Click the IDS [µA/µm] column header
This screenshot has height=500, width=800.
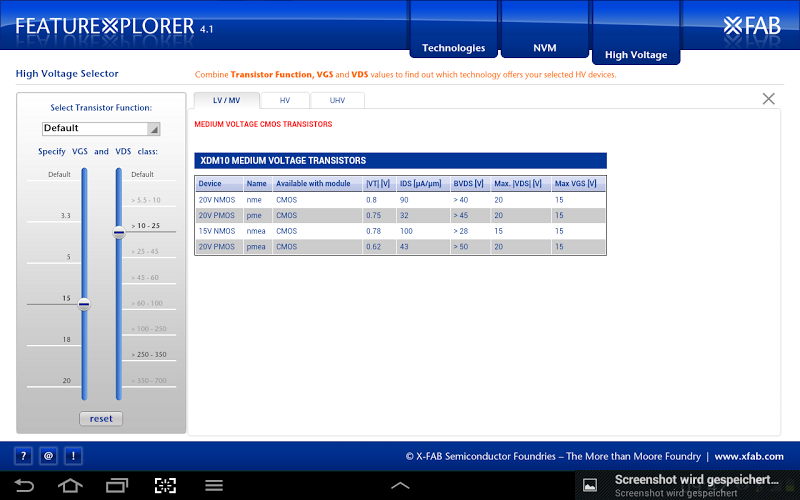coord(423,184)
